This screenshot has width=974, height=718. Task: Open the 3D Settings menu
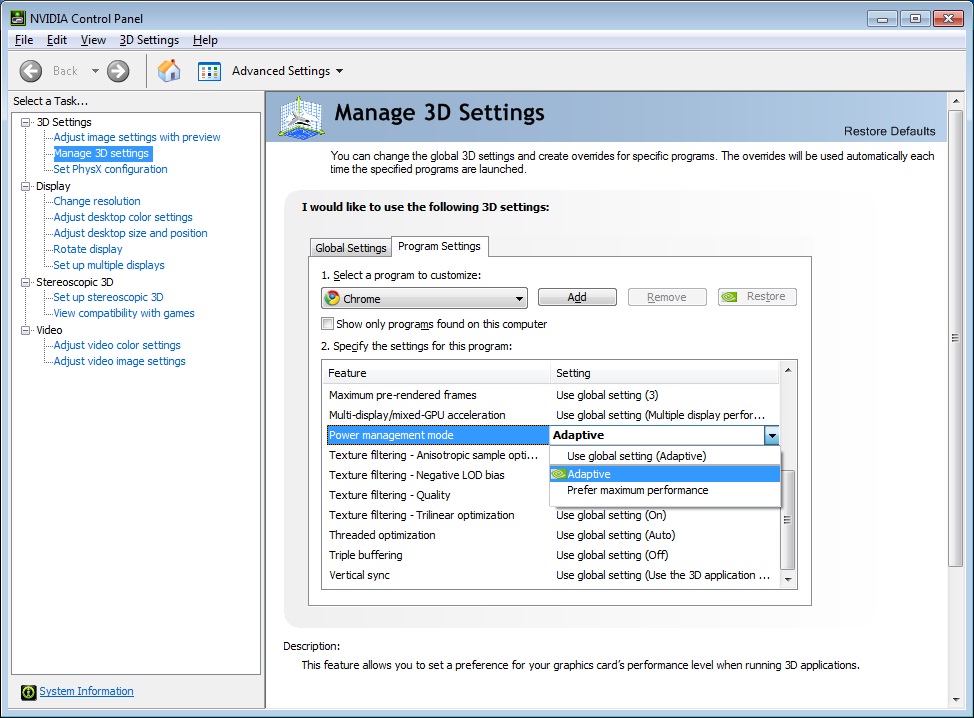pyautogui.click(x=149, y=40)
